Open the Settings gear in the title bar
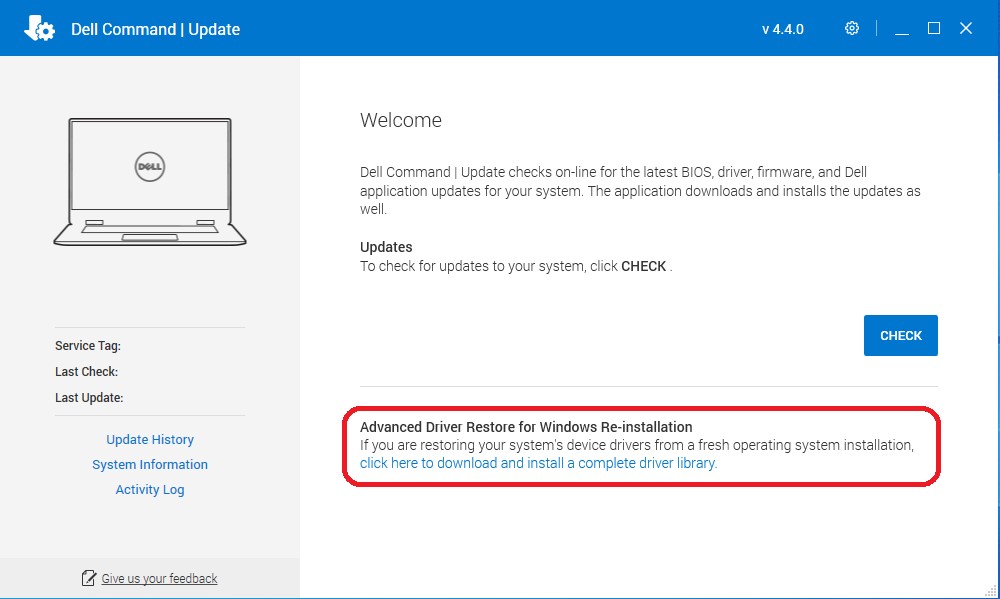 point(851,28)
